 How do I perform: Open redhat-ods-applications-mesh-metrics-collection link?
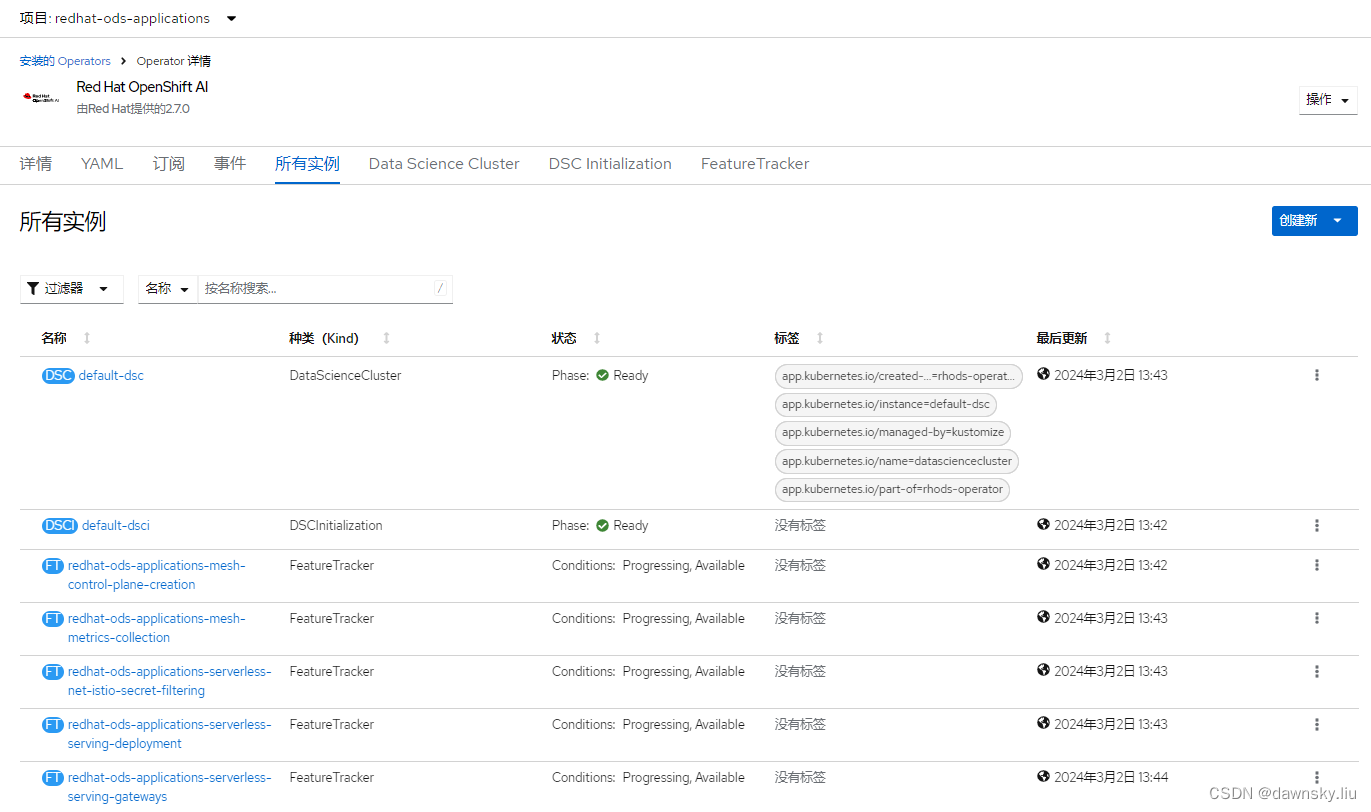[156, 628]
